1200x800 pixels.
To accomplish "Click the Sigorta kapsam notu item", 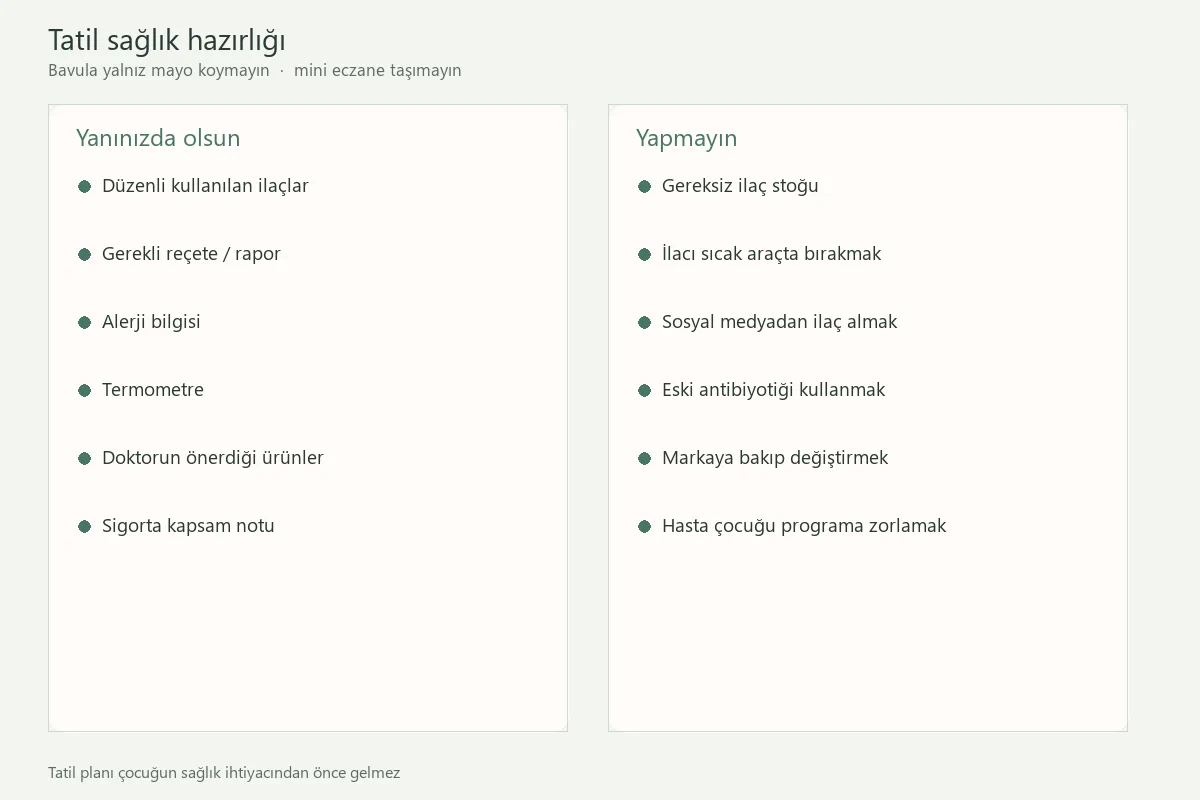I will [x=188, y=526].
